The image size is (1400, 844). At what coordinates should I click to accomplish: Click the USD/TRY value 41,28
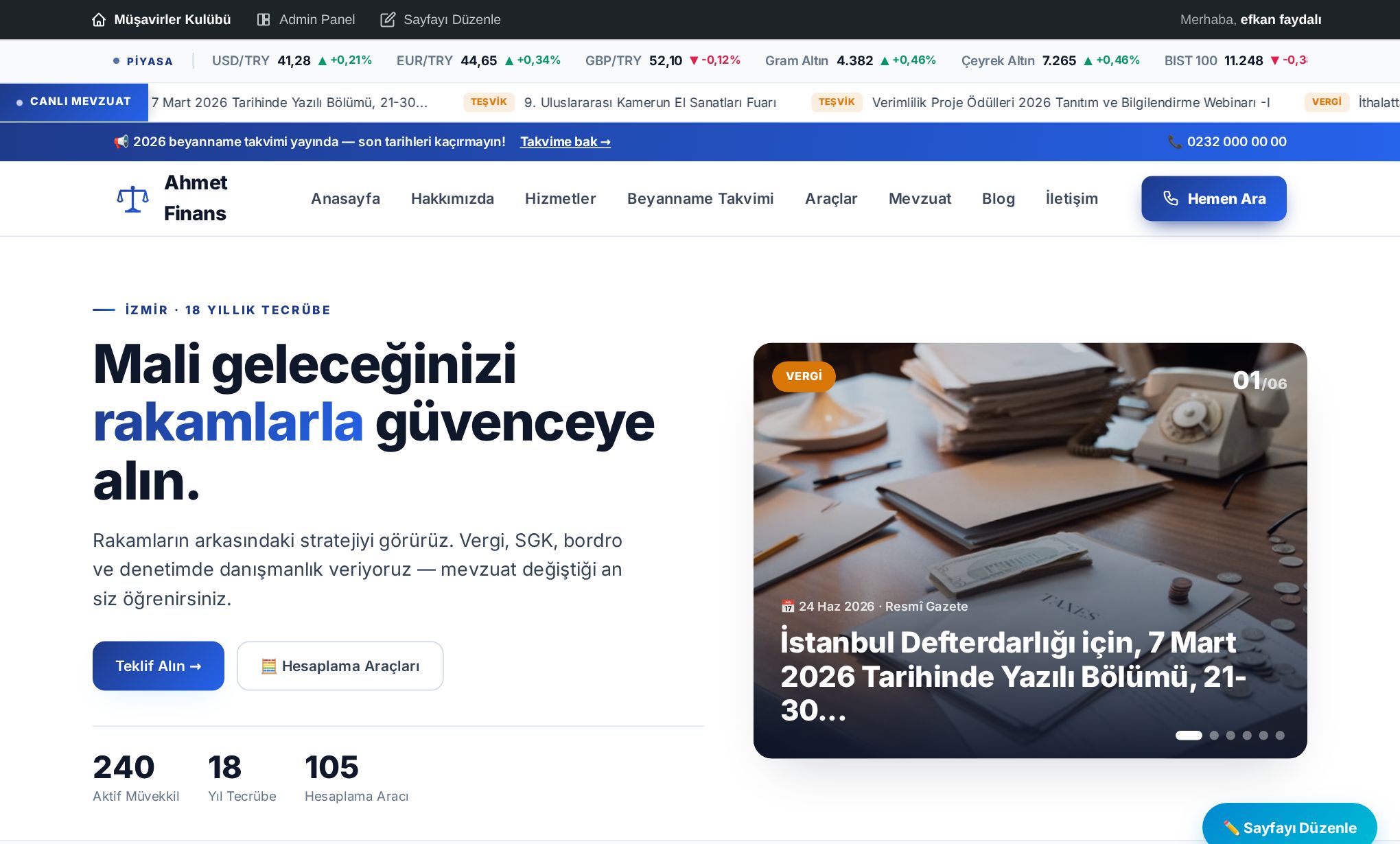[294, 61]
